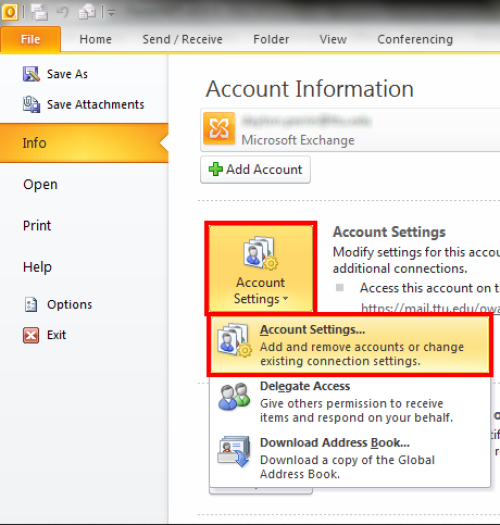Choose Account Settings... from the dropdown menu
500x525 pixels.
(350, 345)
